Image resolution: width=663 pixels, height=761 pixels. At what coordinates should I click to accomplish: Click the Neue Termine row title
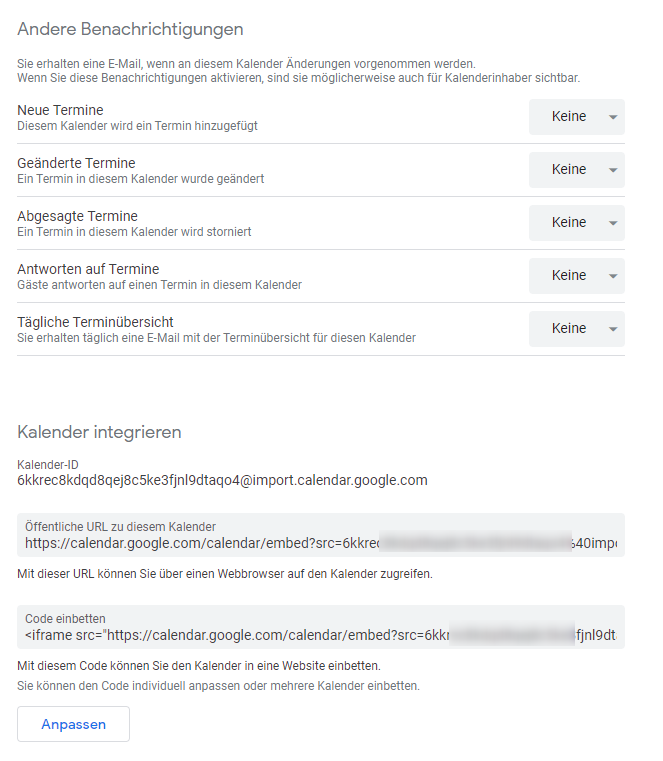click(x=60, y=110)
